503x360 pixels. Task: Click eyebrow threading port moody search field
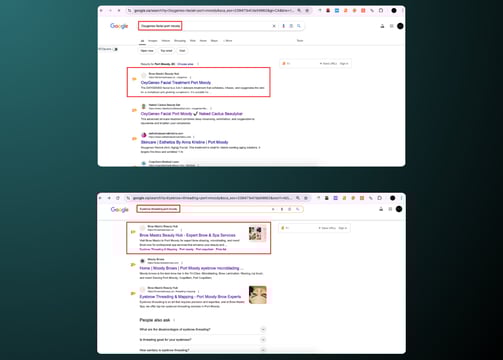[x=220, y=209]
